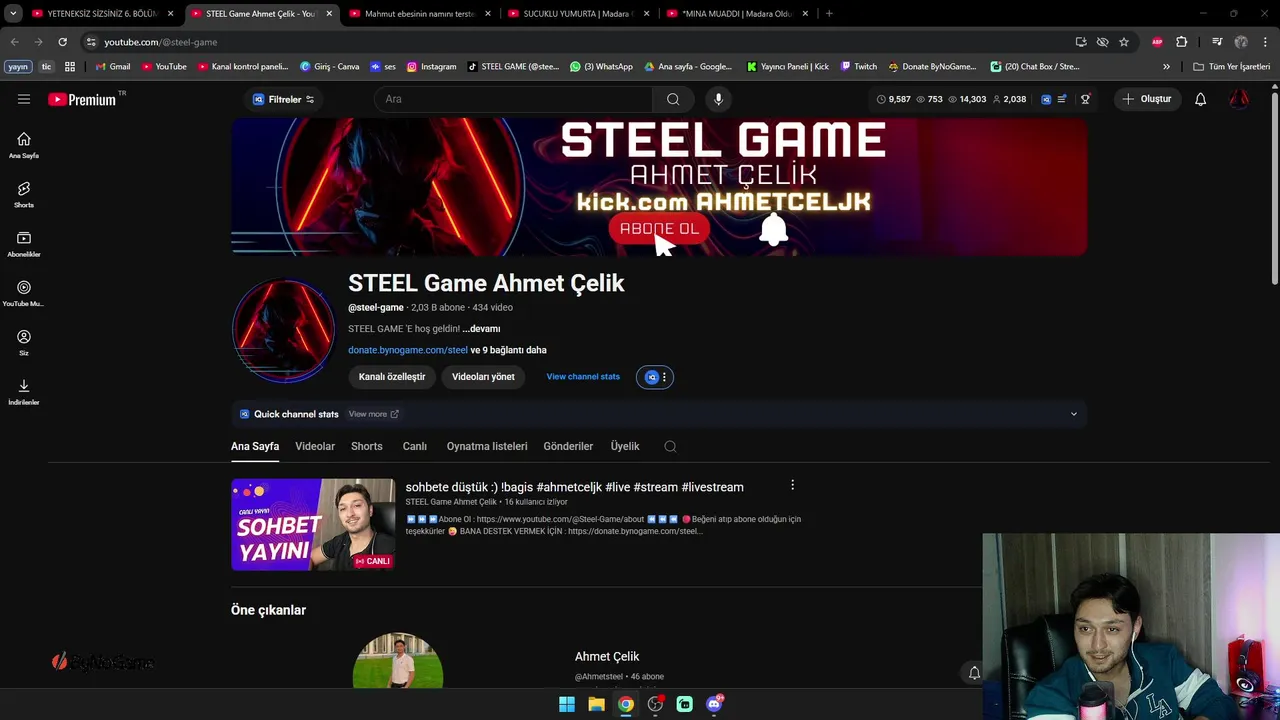The height and width of the screenshot is (720, 1280).
Task: Switch to the channel Shorts tab
Action: pos(367,446)
